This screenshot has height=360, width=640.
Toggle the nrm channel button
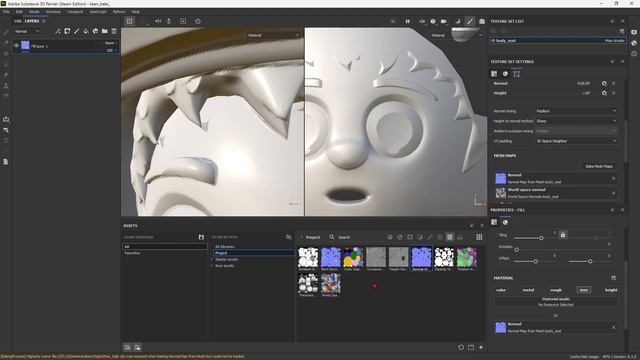[x=584, y=290]
